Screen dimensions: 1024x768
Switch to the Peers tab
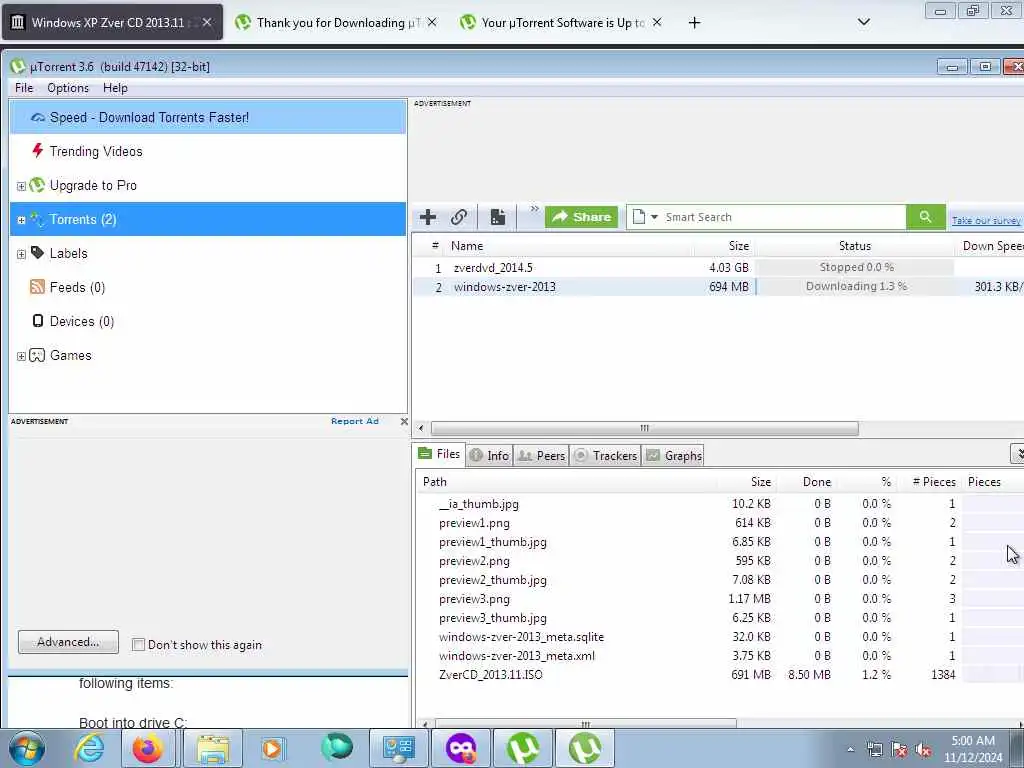pyautogui.click(x=541, y=455)
